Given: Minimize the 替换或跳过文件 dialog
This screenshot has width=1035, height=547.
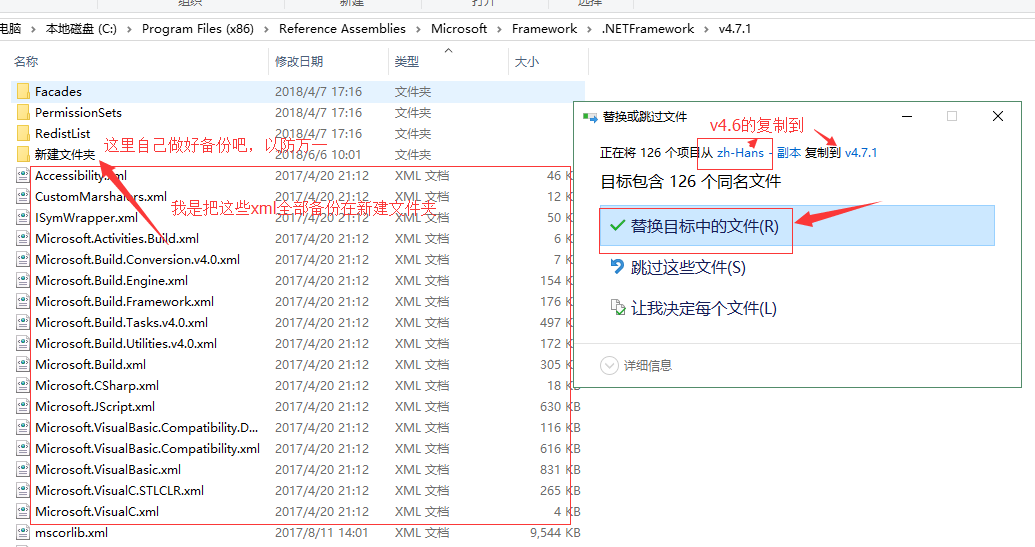Looking at the screenshot, I should (907, 116).
